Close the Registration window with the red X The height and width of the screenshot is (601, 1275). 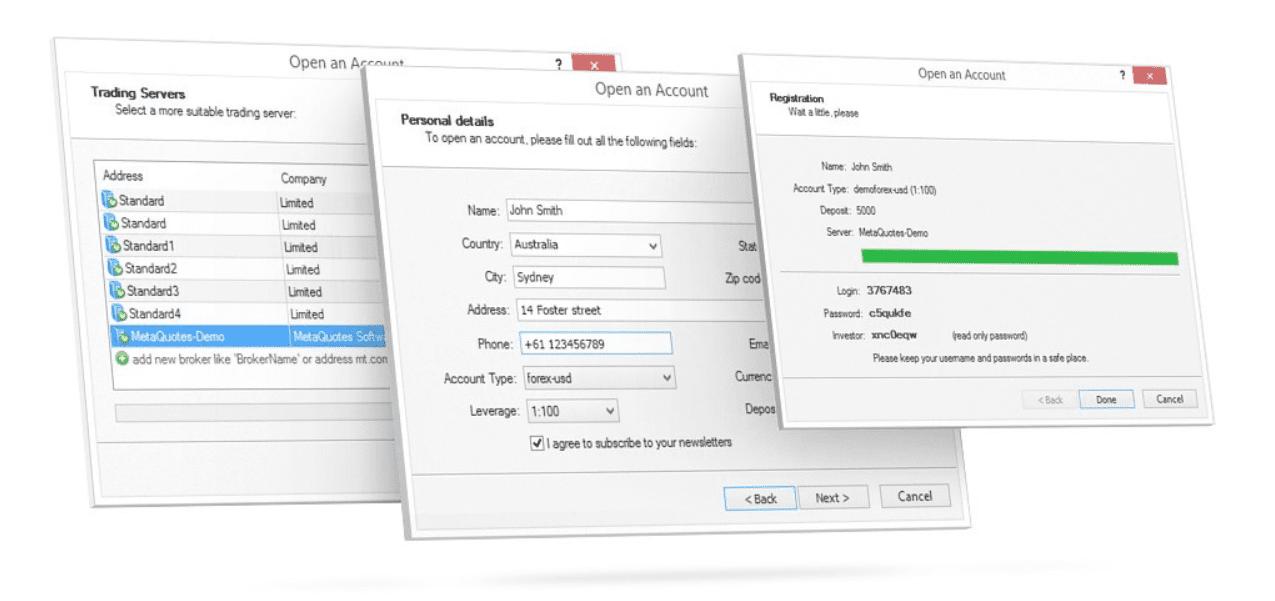[x=1150, y=76]
